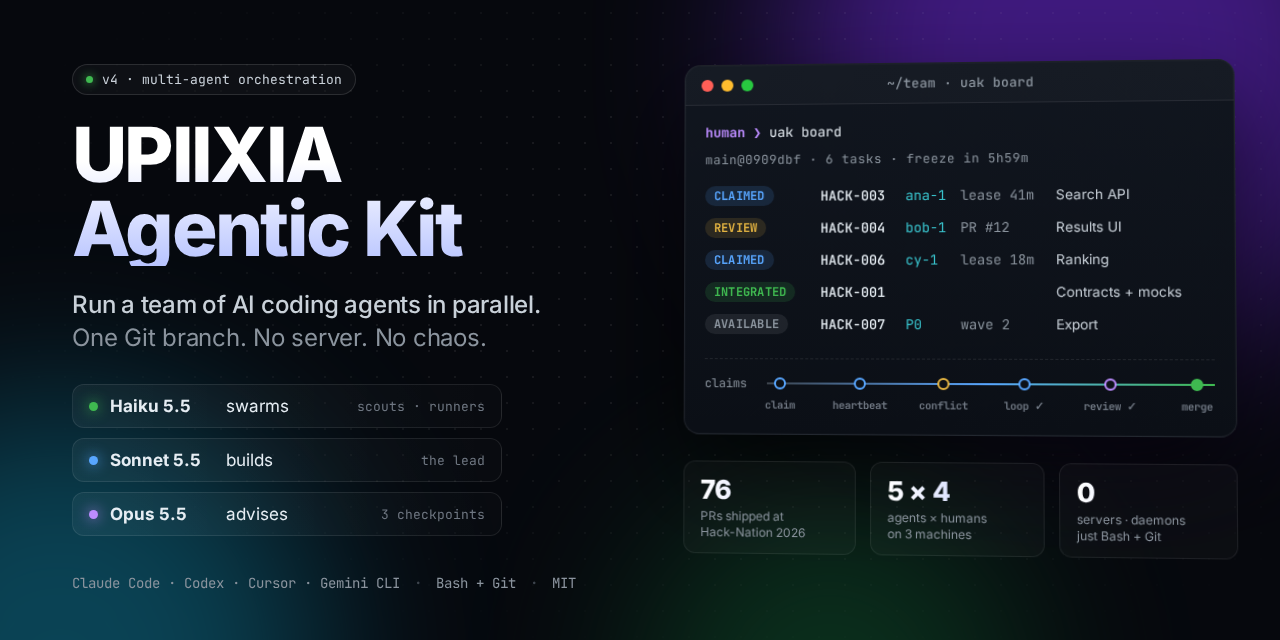
Task: Click 'lease 41m' text
Action: click(997, 195)
